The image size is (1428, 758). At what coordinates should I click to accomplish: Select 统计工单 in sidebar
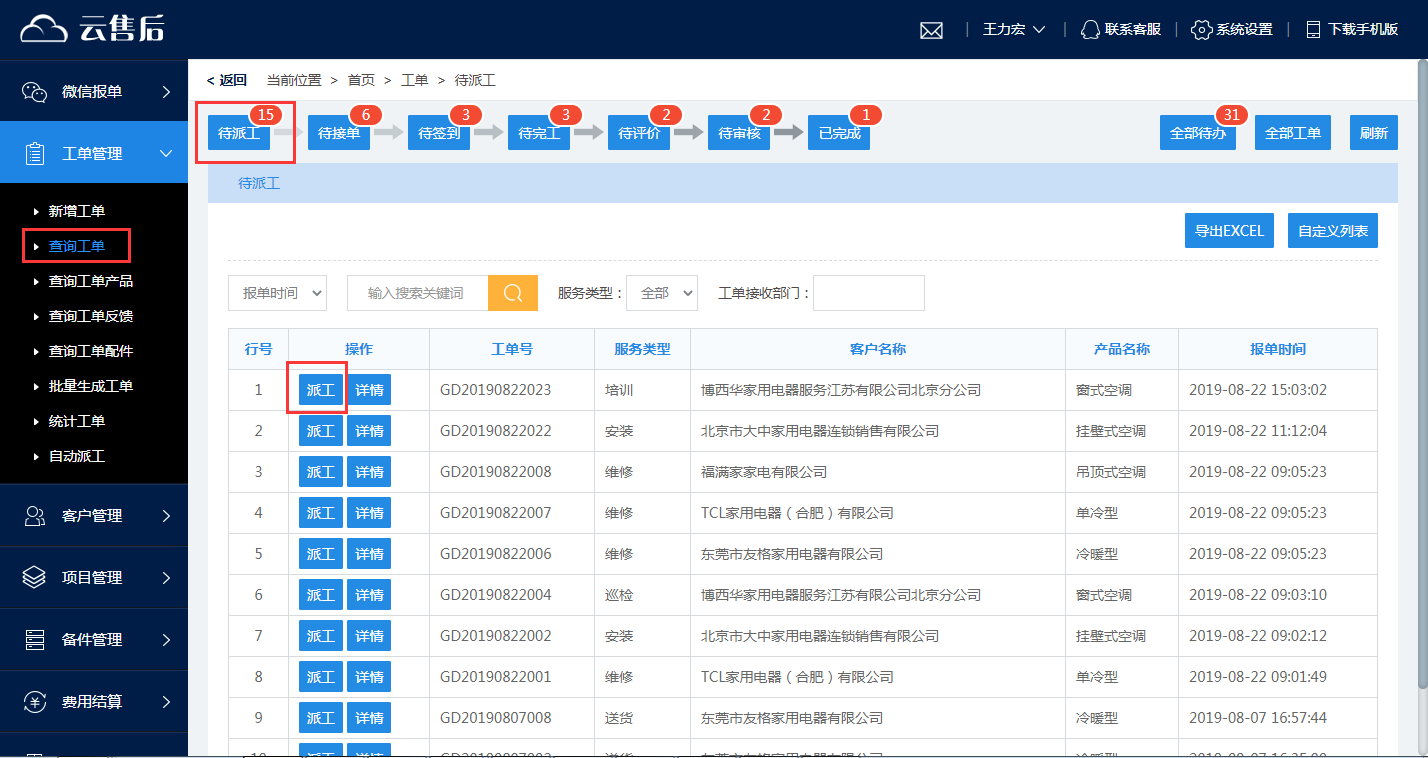point(77,421)
